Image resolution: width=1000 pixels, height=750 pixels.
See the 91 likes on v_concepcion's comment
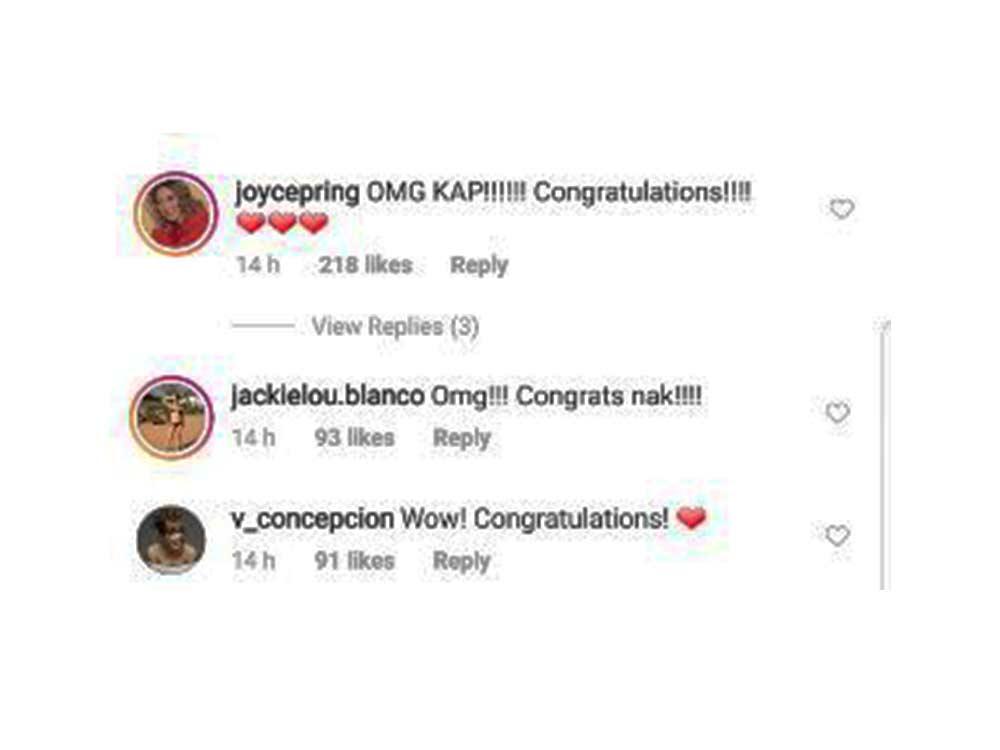355,561
